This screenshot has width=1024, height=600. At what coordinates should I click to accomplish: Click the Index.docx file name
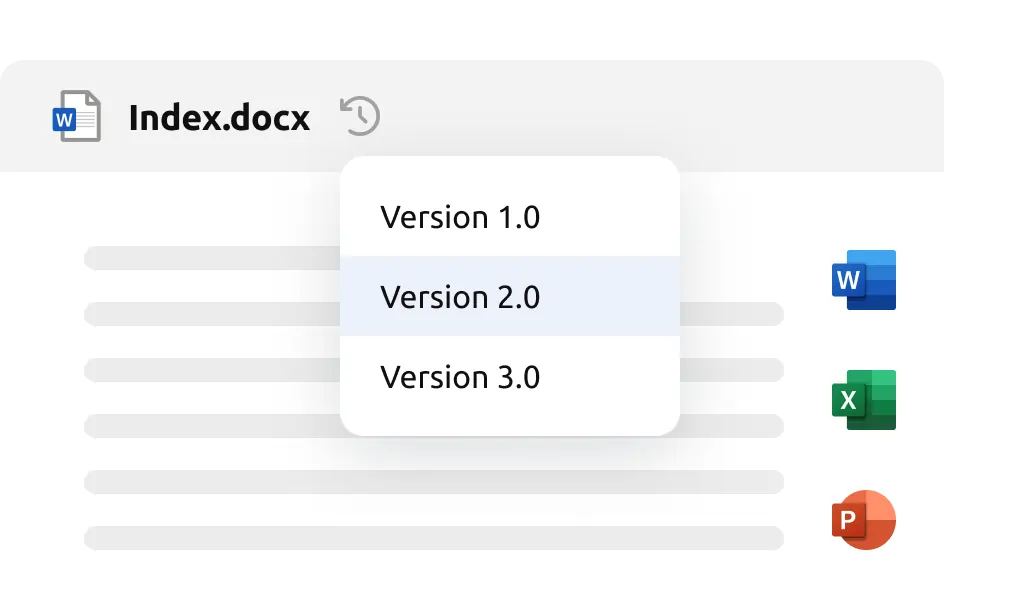point(219,118)
